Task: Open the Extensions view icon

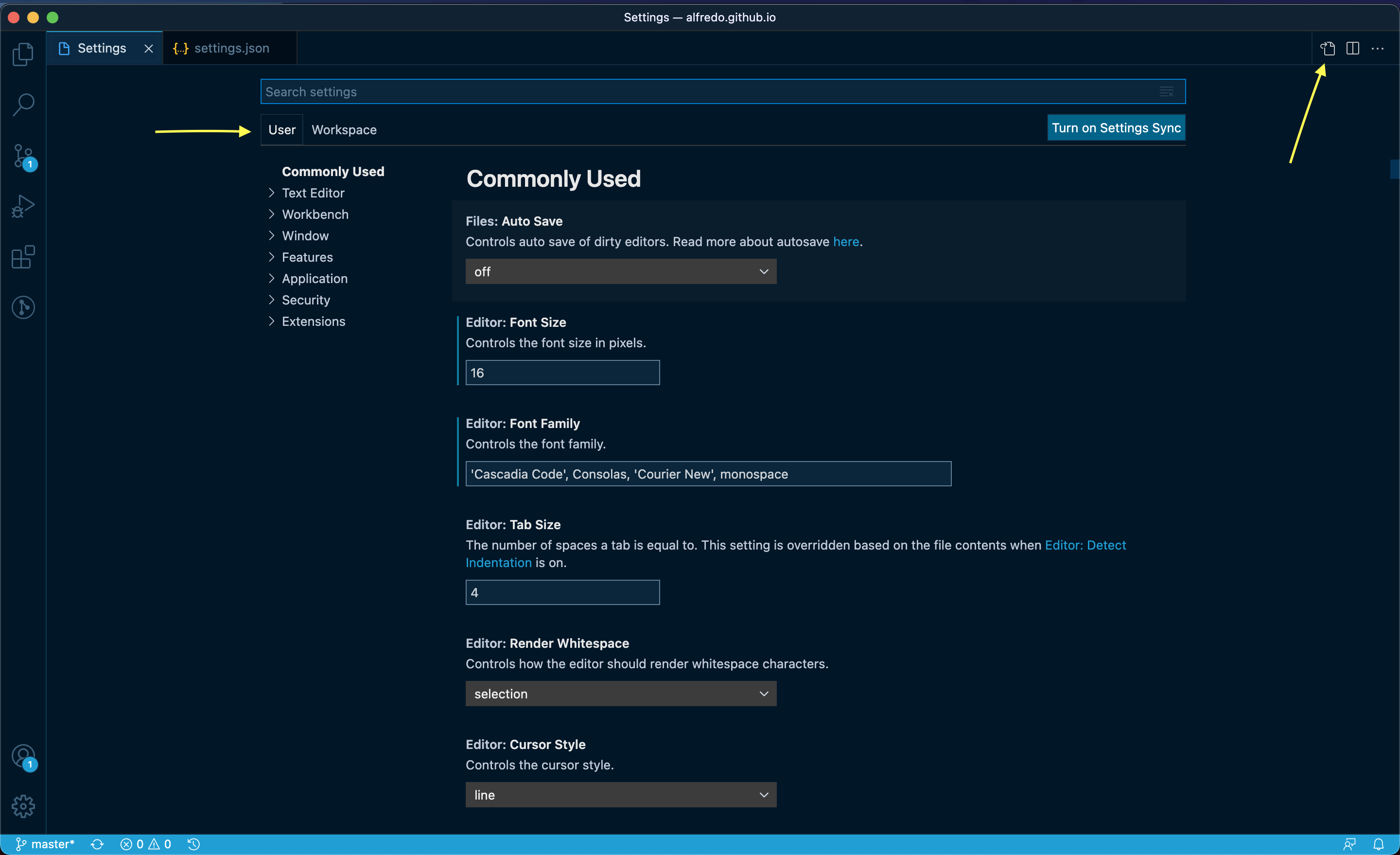Action: (x=23, y=257)
